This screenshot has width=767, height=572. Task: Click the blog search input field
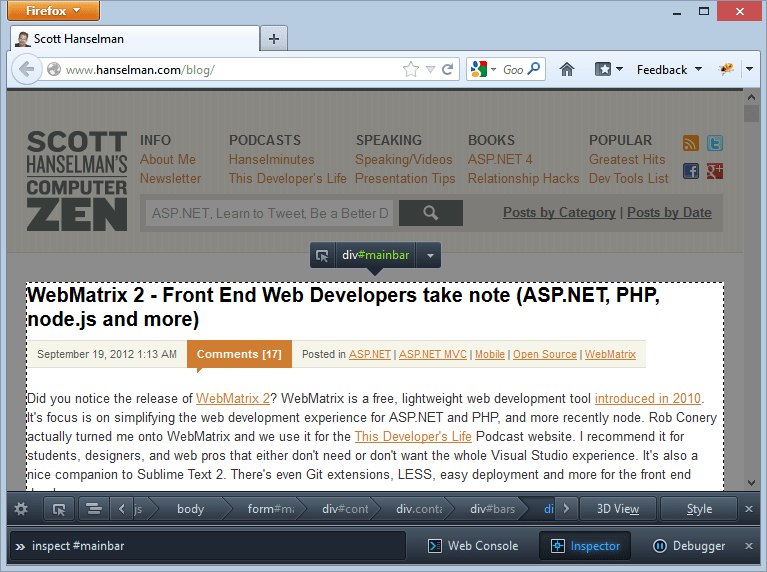269,213
